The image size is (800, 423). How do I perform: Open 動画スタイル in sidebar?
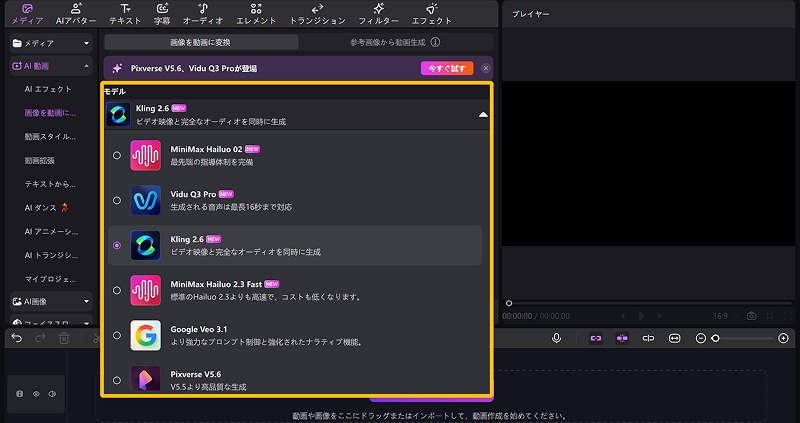click(50, 137)
